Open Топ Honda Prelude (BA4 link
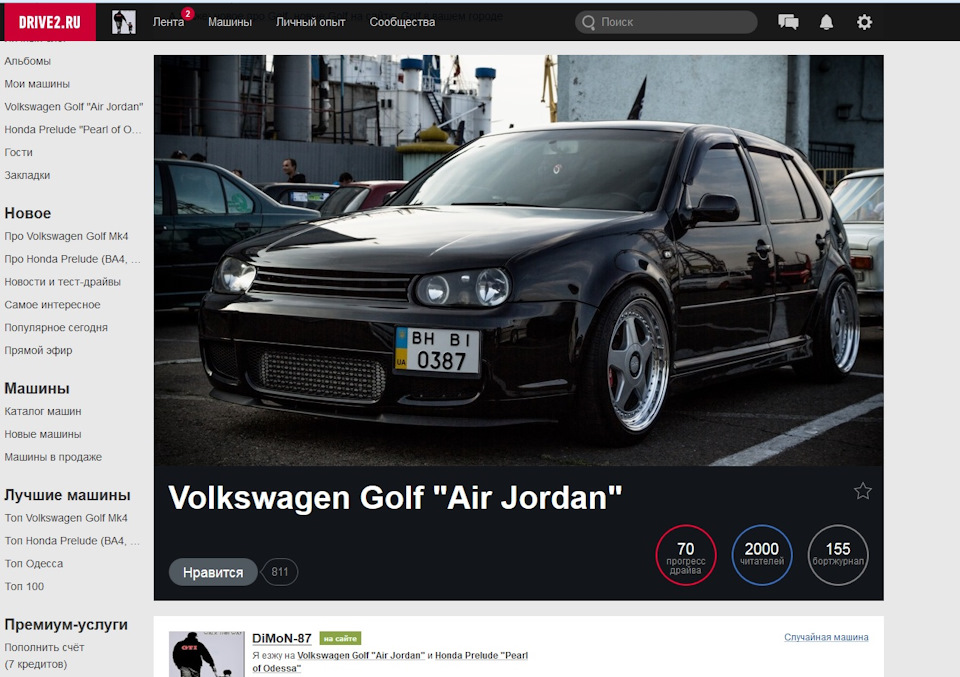This screenshot has height=677, width=960. coord(72,540)
